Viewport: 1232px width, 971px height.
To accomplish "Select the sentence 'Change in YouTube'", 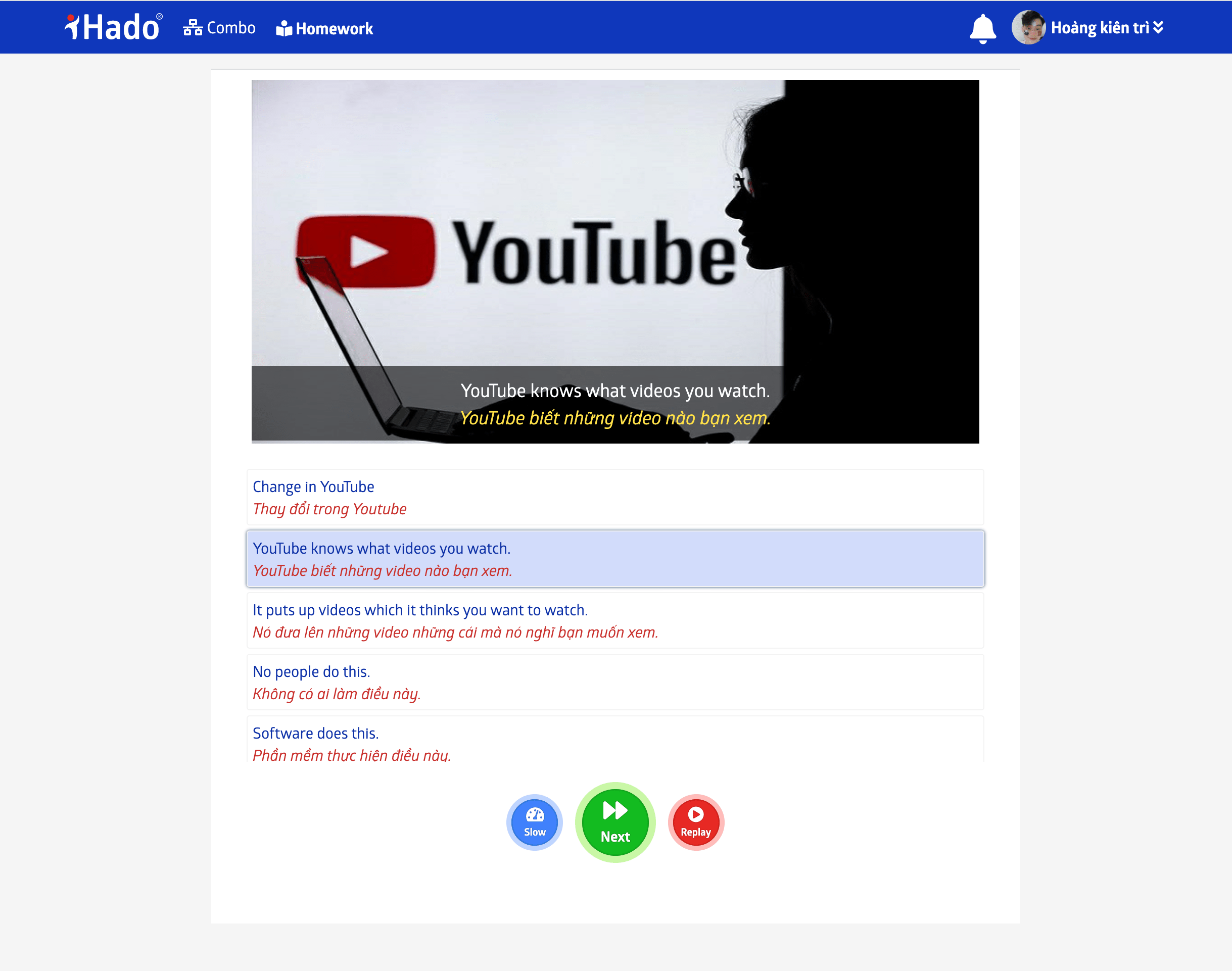I will 614,498.
